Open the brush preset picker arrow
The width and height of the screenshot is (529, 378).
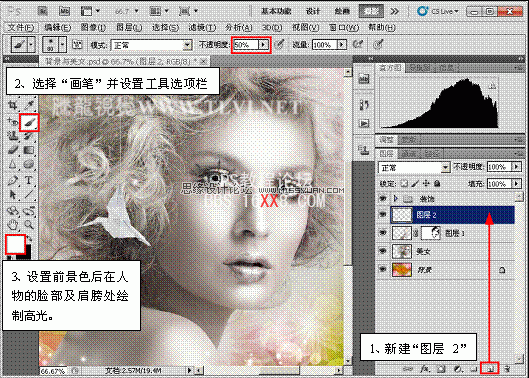point(62,45)
